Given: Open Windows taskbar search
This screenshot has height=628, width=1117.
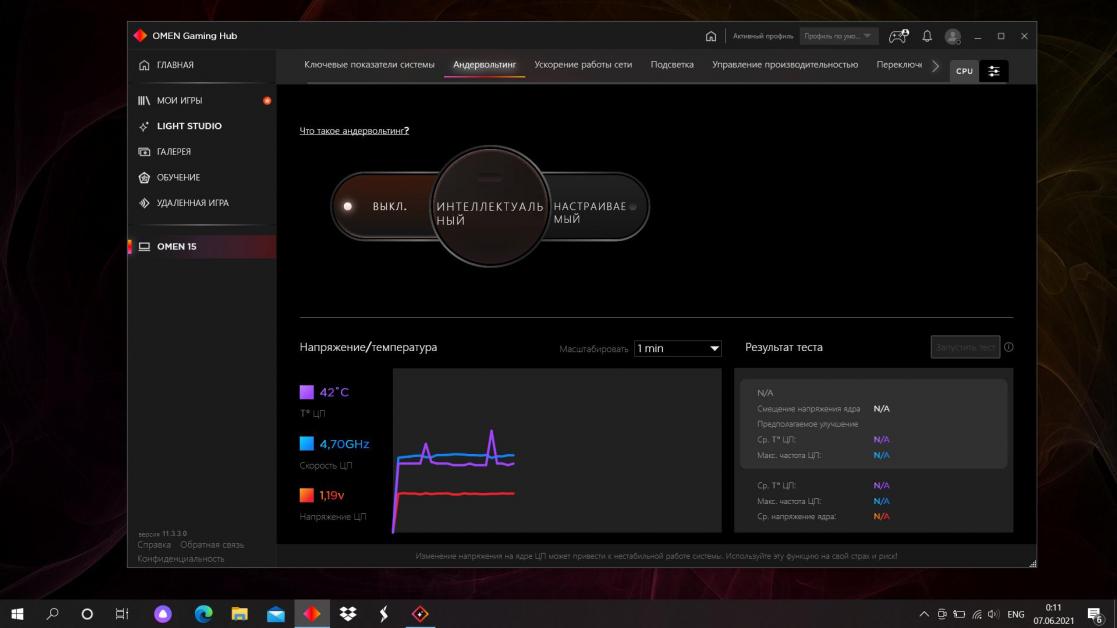Looking at the screenshot, I should [x=52, y=614].
